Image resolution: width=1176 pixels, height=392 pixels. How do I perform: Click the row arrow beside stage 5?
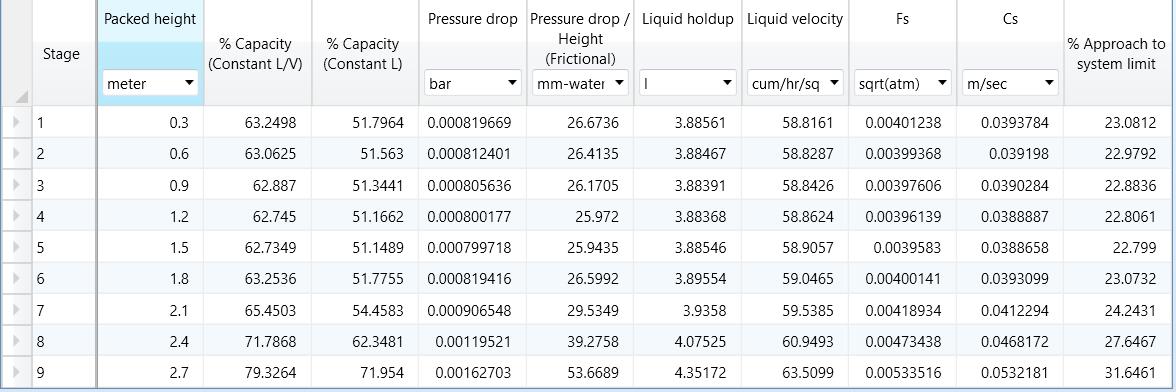click(16, 247)
